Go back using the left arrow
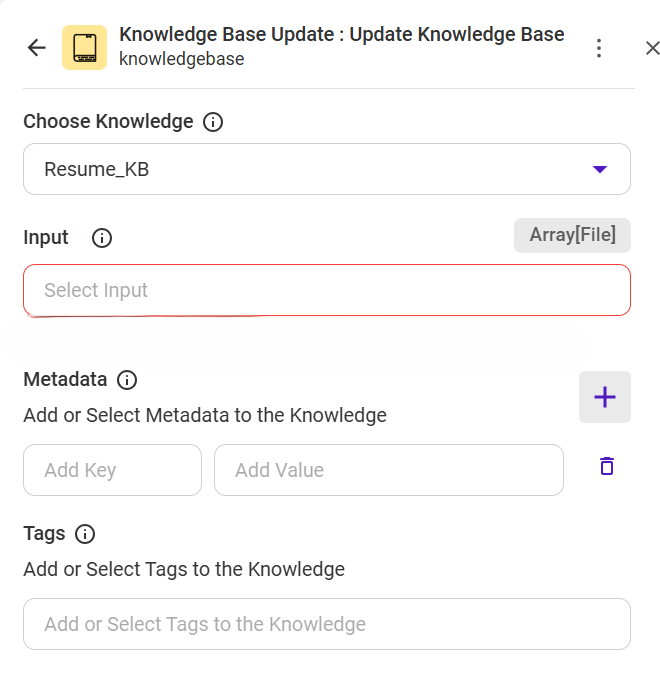This screenshot has height=679, width=660. click(37, 47)
